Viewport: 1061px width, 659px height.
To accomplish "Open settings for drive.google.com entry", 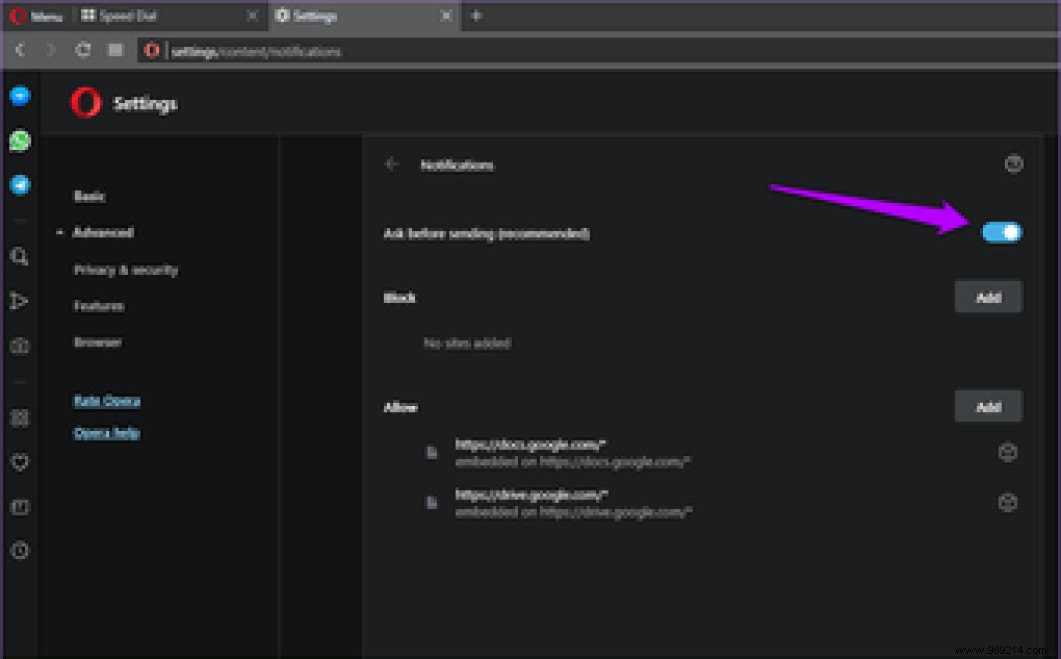I will (1007, 502).
